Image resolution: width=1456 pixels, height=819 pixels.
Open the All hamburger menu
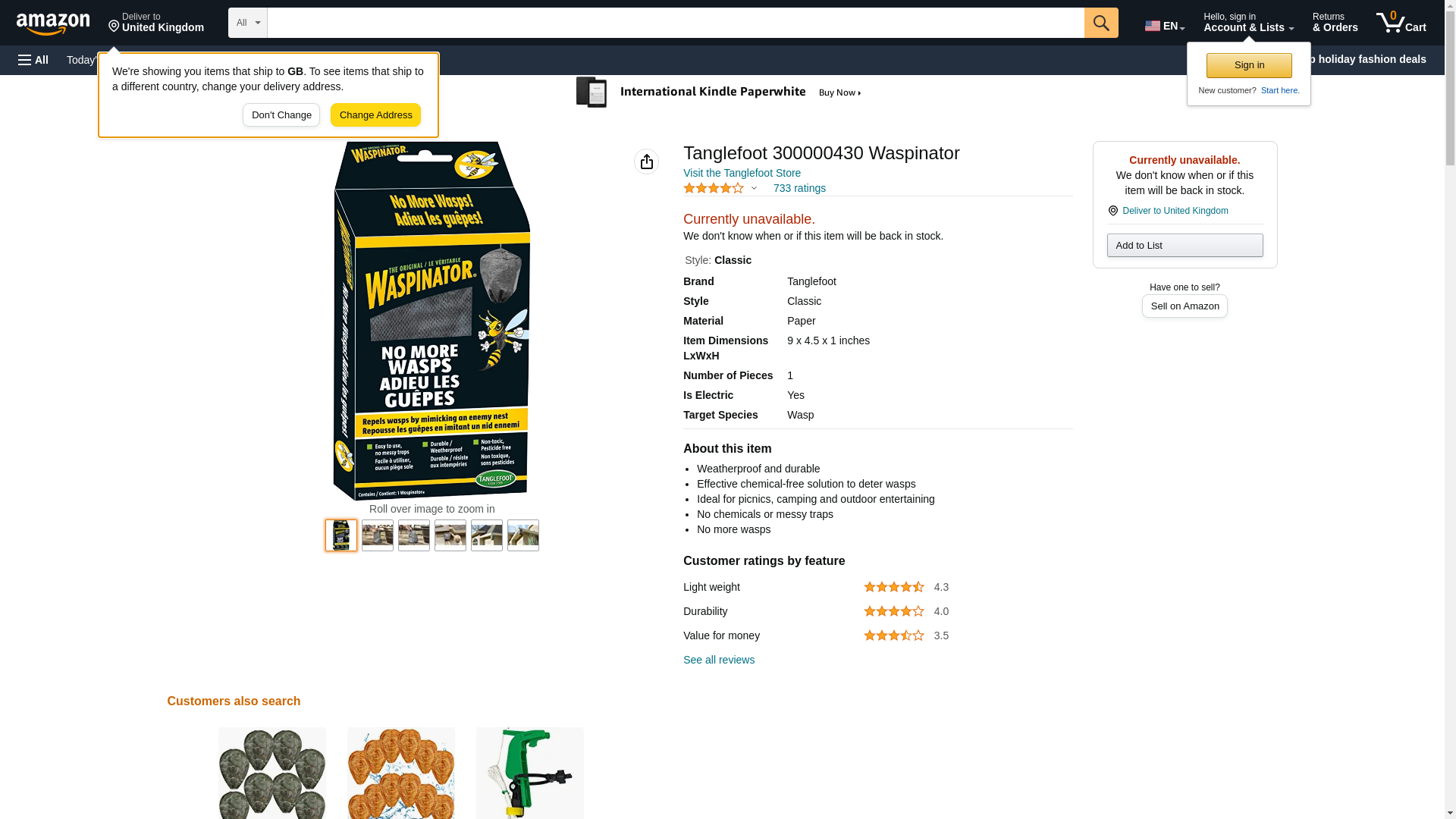click(x=33, y=60)
